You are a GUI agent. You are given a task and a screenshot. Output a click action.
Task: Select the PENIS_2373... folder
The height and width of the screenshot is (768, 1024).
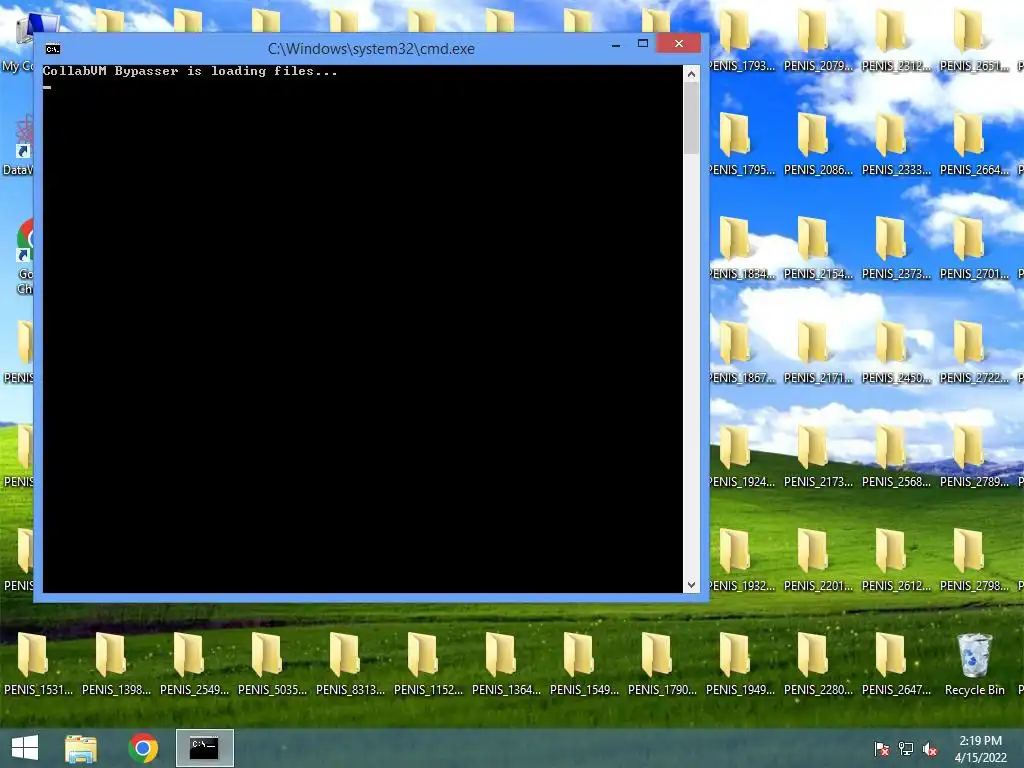coord(897,248)
